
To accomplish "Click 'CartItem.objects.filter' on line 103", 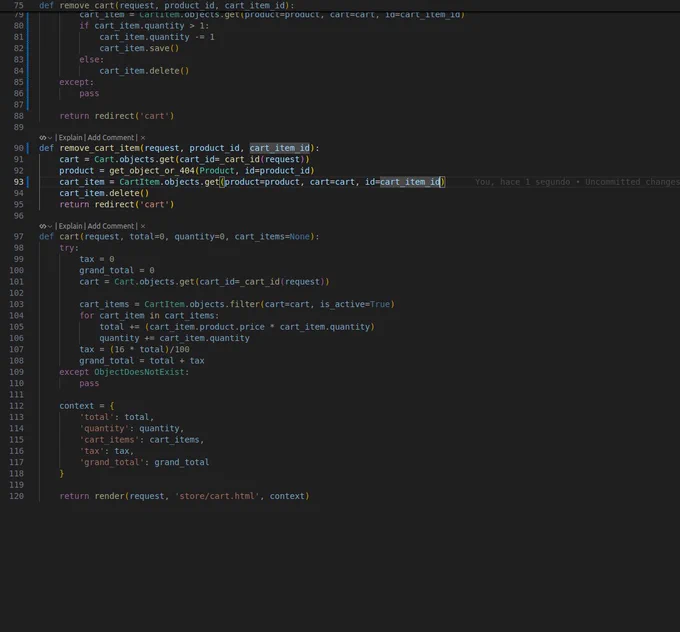I will click(x=202, y=304).
